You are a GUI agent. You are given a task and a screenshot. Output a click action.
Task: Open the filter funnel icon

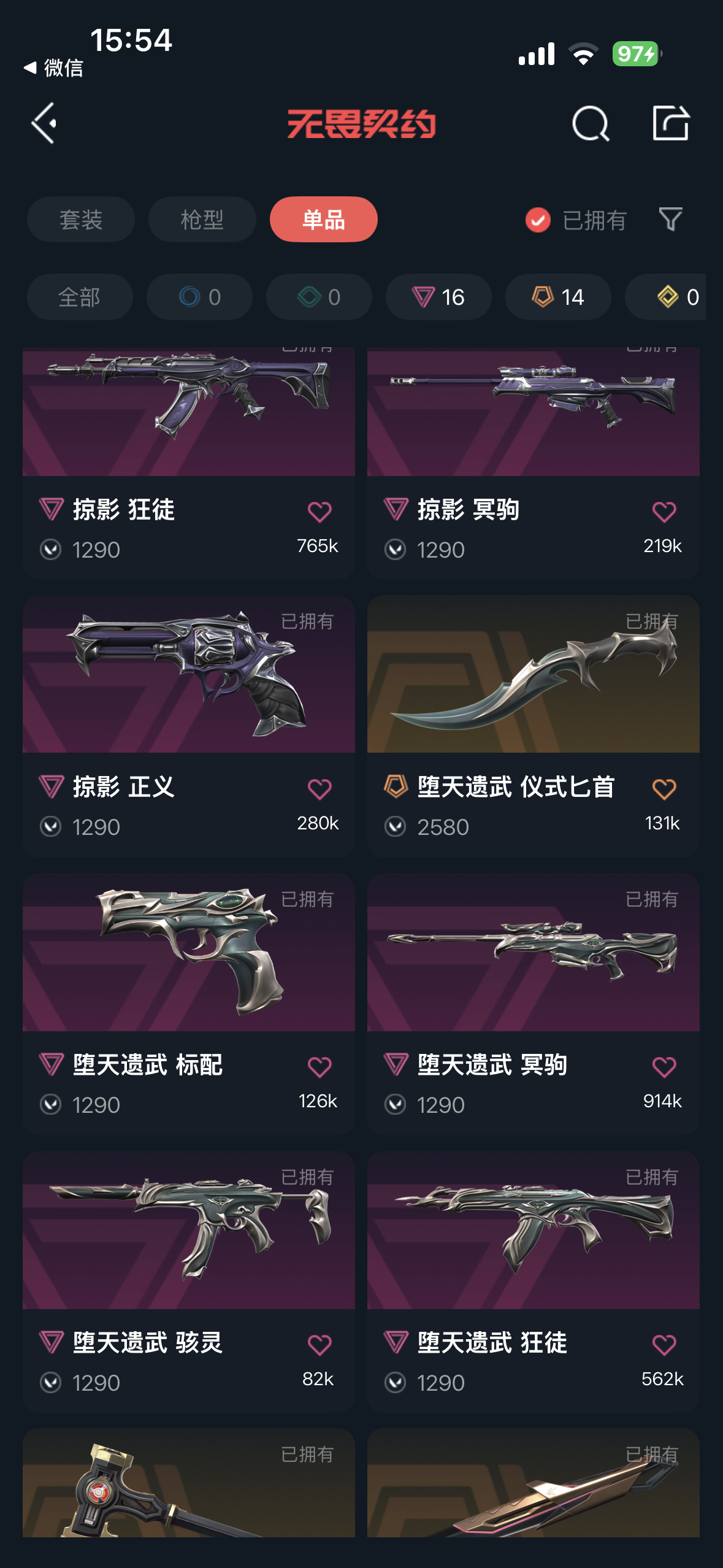click(670, 219)
